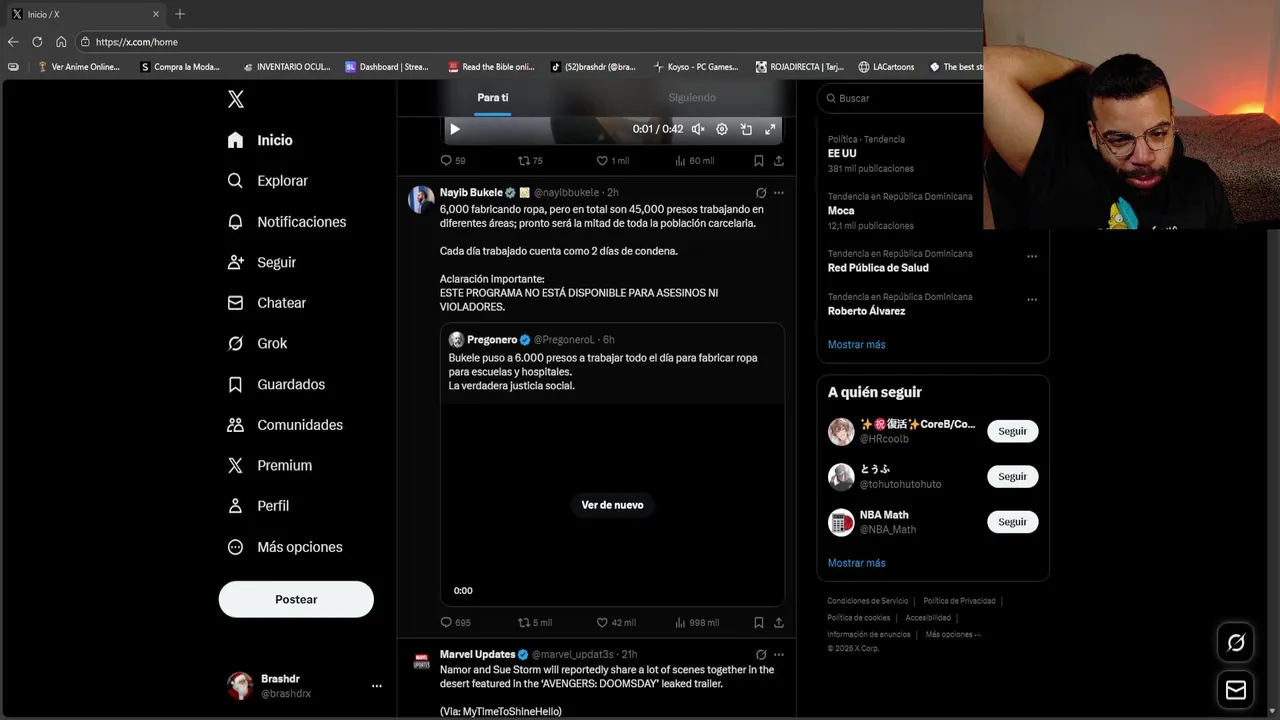This screenshot has width=1280, height=720.
Task: View analytics showing 60 mil views
Action: point(695,160)
